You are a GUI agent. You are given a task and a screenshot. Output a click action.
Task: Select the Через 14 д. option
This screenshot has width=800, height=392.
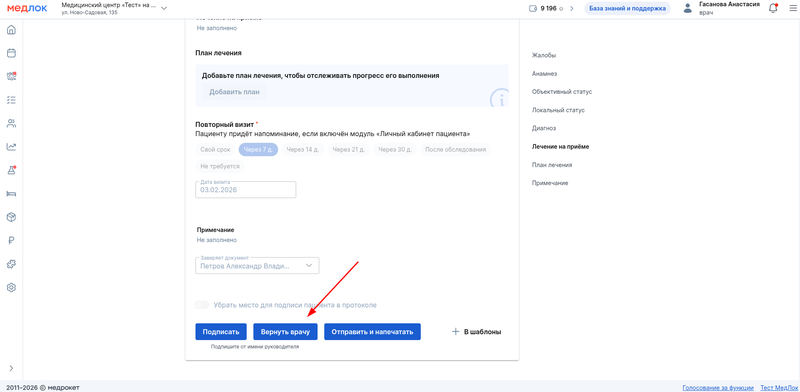click(x=303, y=150)
